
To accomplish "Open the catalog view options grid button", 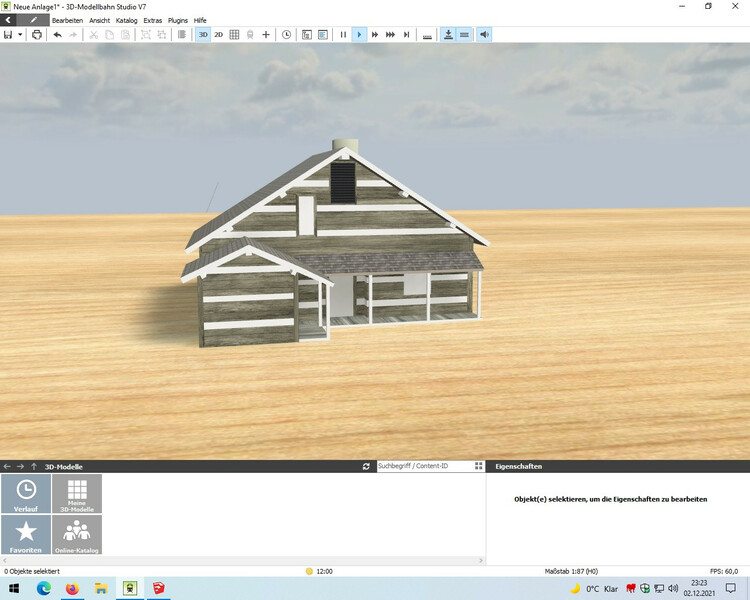I will tap(479, 466).
